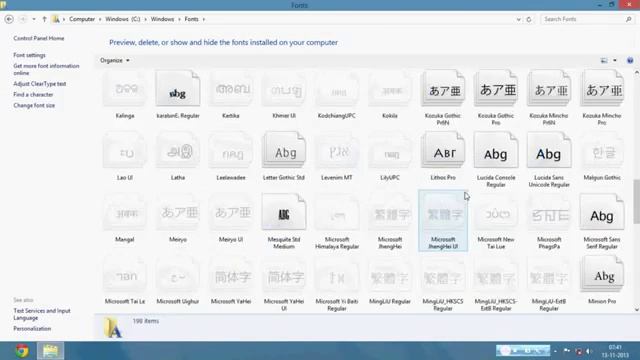Viewport: 640px width, 360px height.
Task: Expand the address bar history dropdown
Action: (518, 19)
